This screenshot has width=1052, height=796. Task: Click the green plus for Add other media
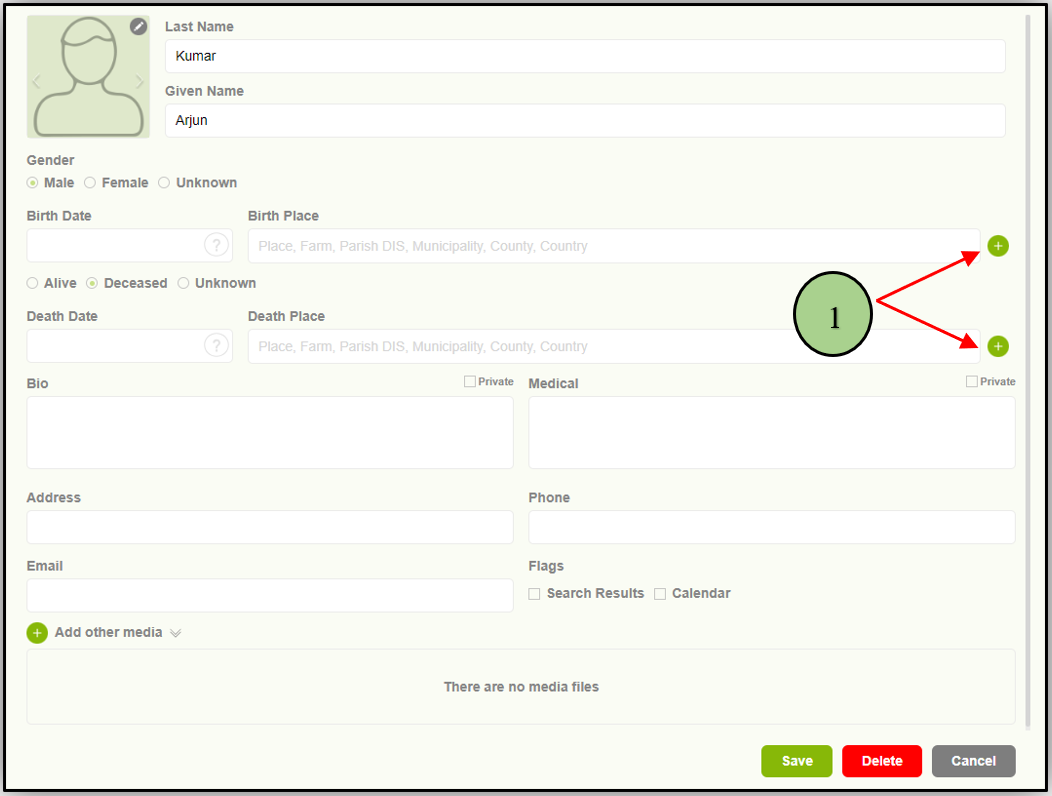[x=37, y=633]
